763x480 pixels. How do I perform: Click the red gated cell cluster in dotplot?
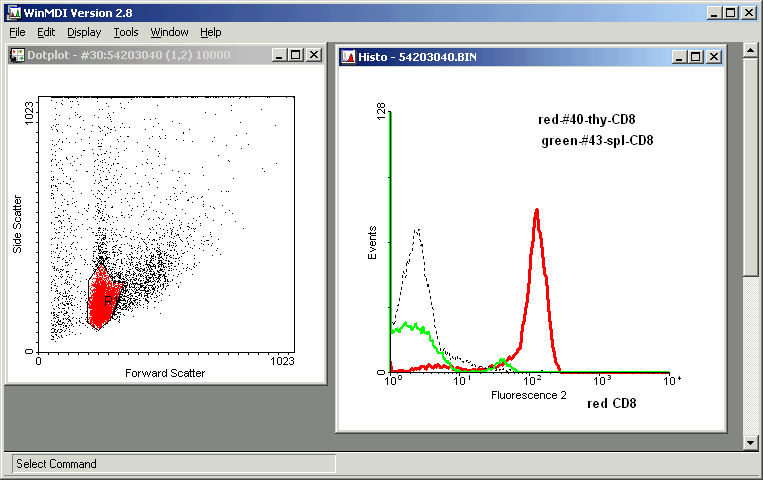(x=101, y=298)
